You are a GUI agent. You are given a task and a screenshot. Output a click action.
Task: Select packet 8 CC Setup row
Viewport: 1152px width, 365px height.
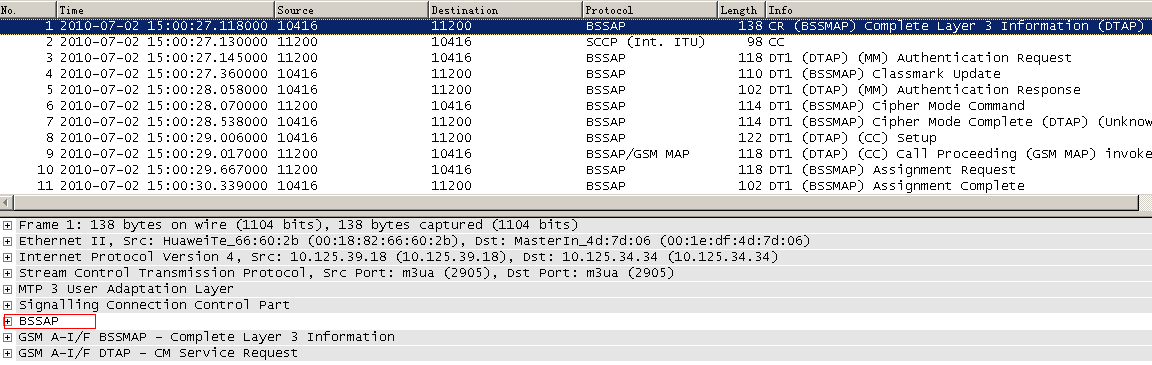pos(576,138)
